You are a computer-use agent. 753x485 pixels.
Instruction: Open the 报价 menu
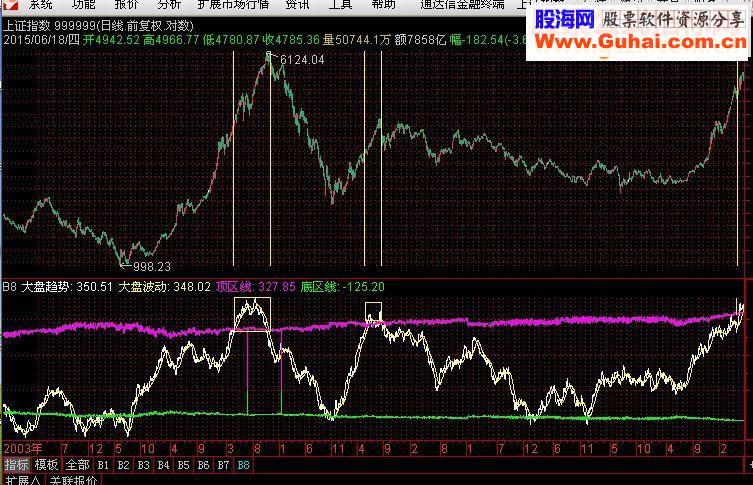pyautogui.click(x=126, y=5)
